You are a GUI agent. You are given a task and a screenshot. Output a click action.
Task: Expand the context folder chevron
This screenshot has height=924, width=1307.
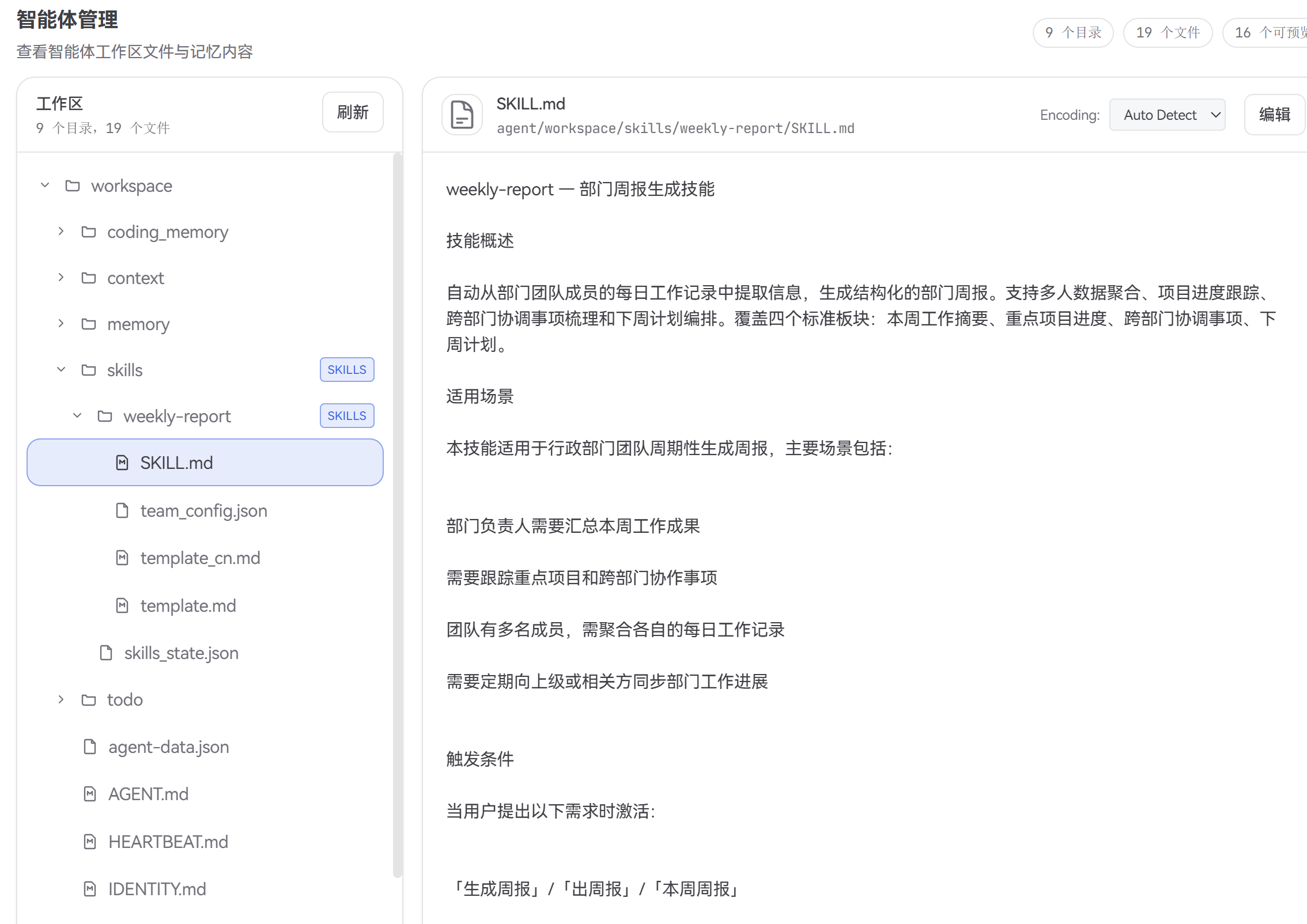click(x=61, y=278)
